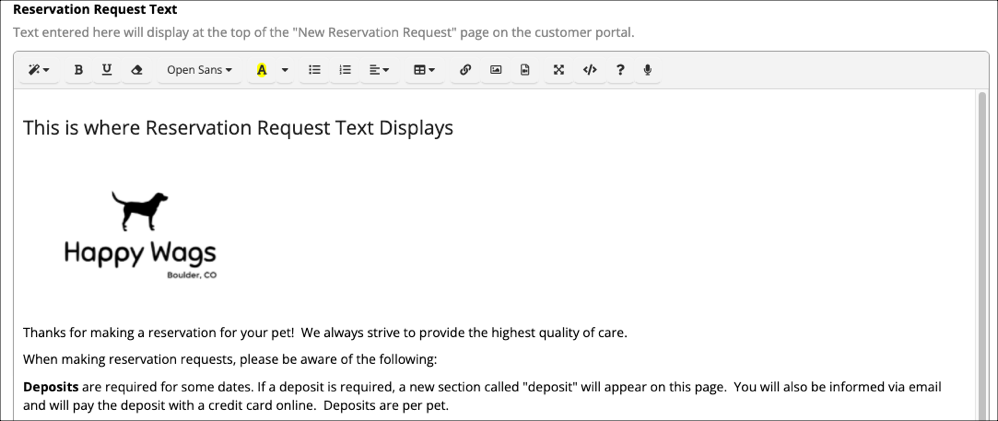Insert a file with the document icon
Image resolution: width=998 pixels, height=421 pixels.
[524, 70]
